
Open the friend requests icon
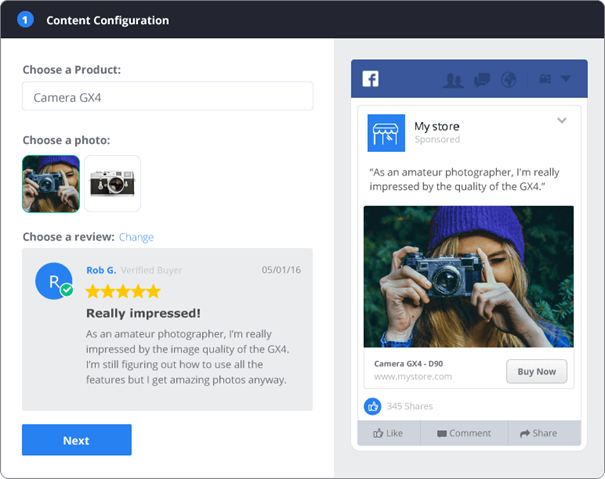pyautogui.click(x=453, y=80)
